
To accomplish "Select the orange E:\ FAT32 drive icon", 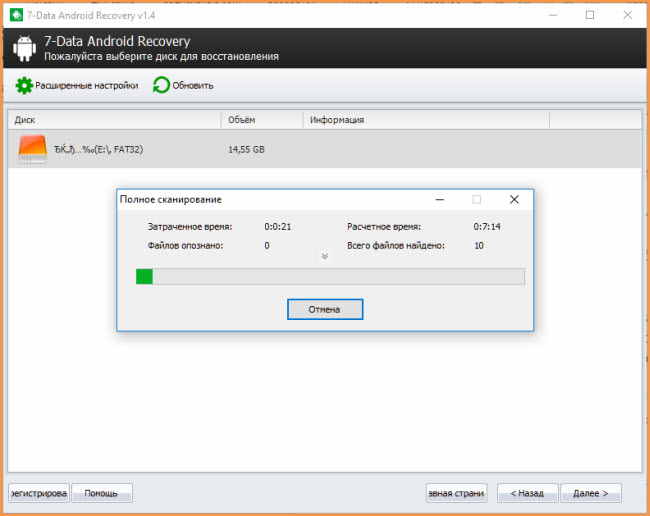I will click(x=32, y=148).
